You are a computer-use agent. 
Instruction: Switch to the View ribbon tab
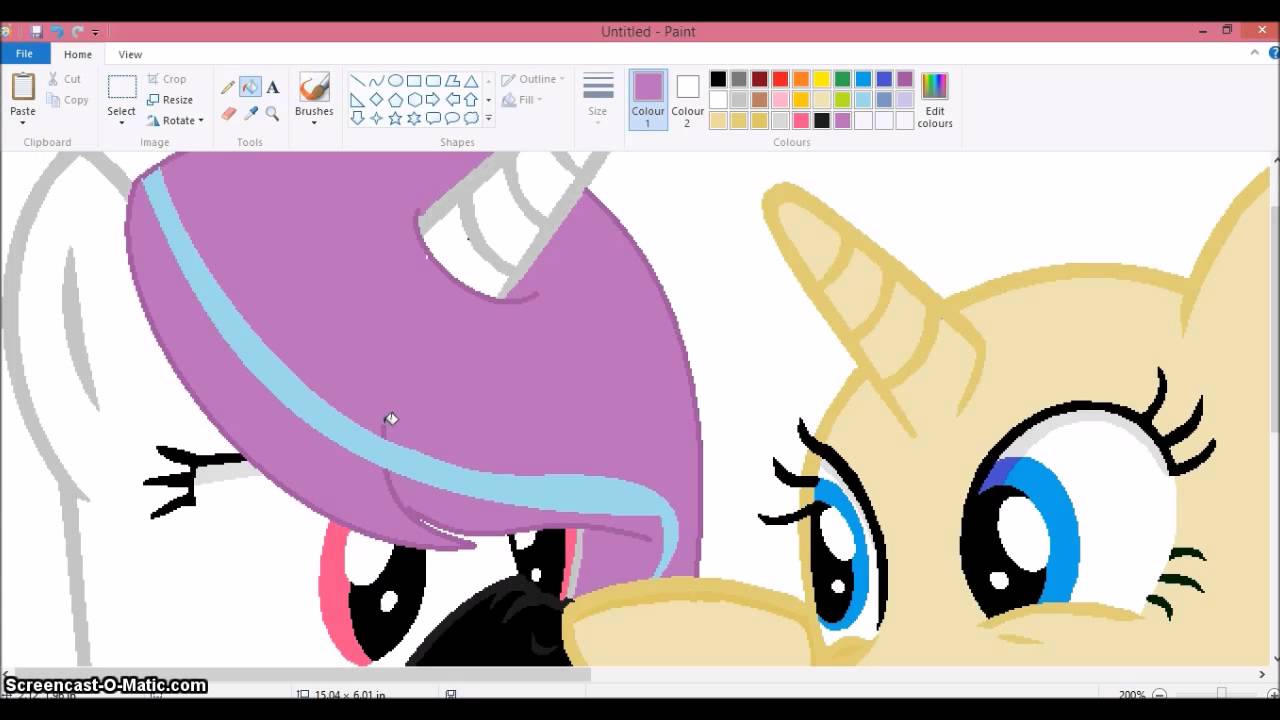point(130,54)
